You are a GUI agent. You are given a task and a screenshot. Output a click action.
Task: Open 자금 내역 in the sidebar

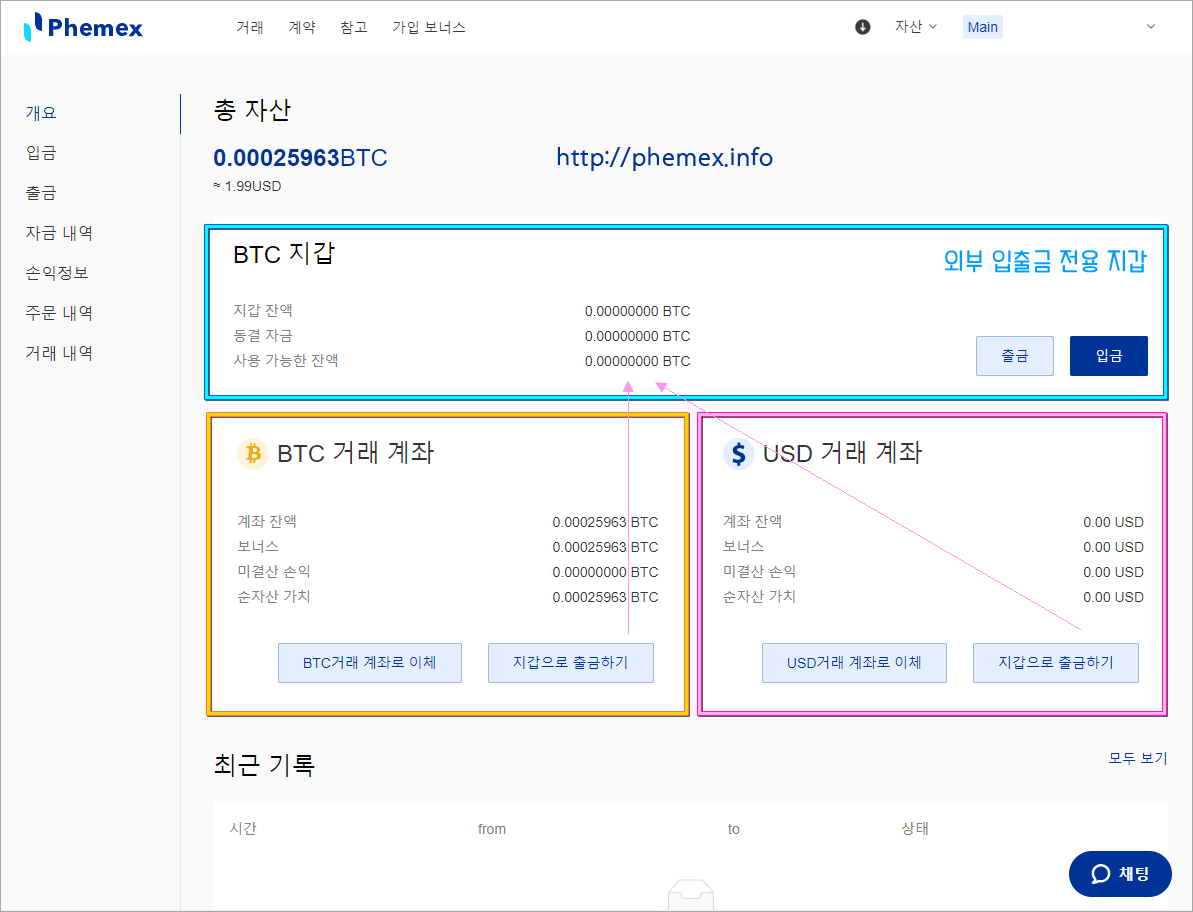[x=59, y=233]
